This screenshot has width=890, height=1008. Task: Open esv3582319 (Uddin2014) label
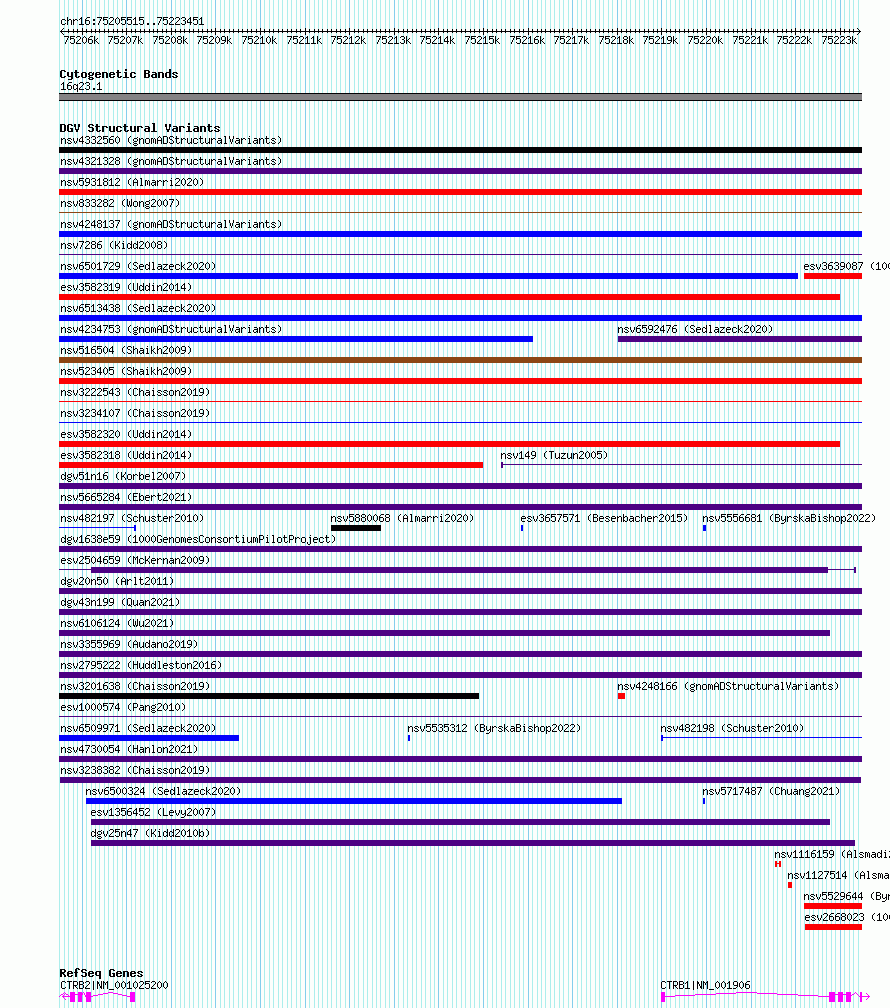tap(126, 287)
